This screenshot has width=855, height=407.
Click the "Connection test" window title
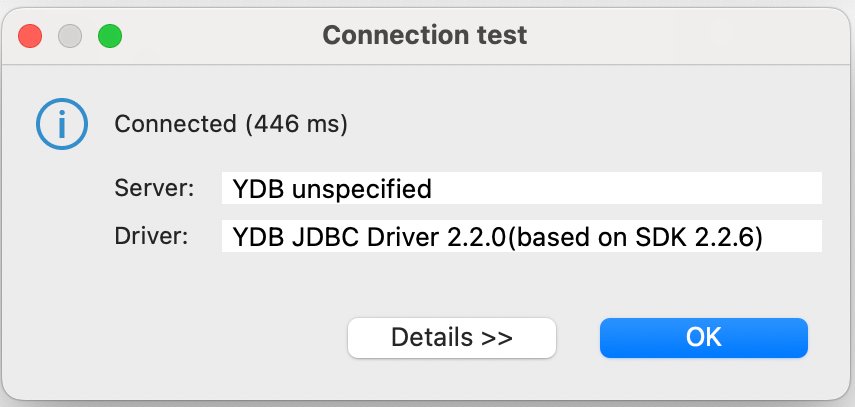tap(425, 36)
